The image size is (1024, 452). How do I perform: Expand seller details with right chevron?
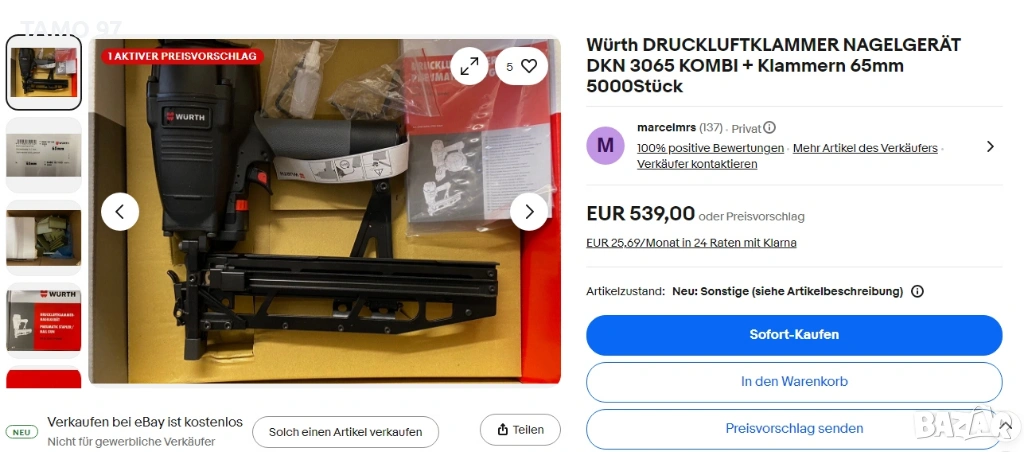(x=990, y=146)
